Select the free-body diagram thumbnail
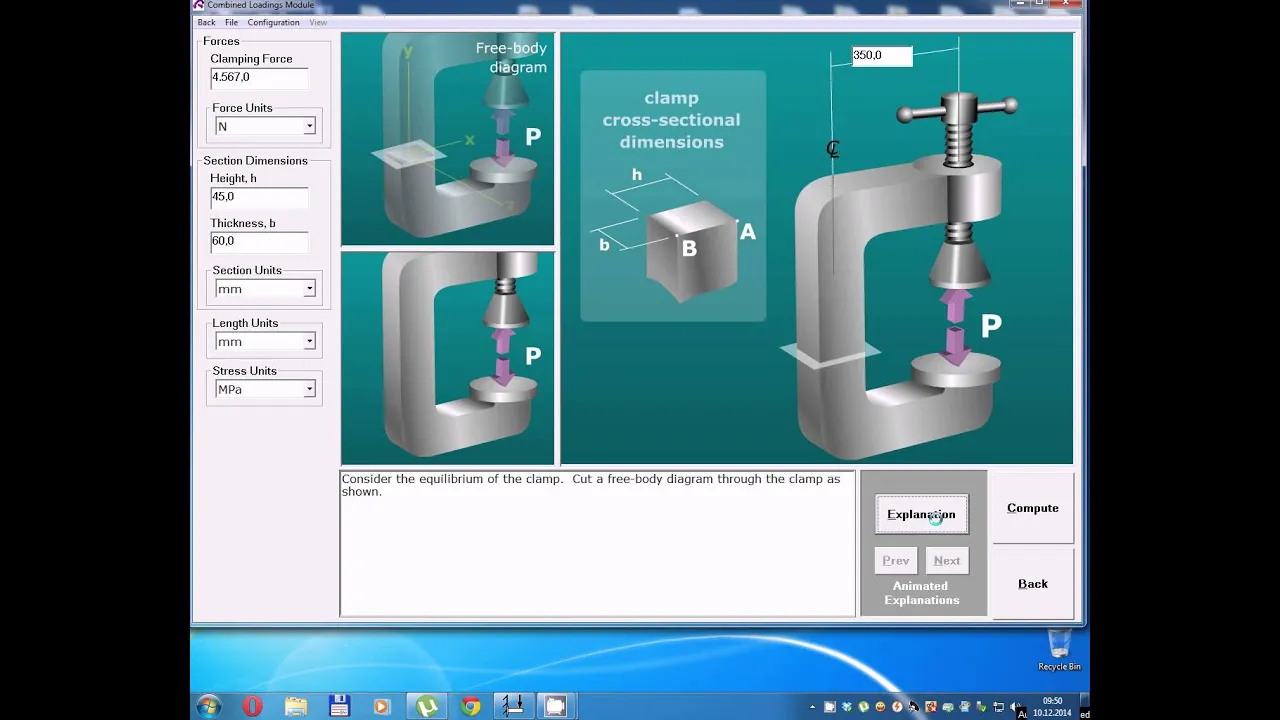 coord(447,139)
